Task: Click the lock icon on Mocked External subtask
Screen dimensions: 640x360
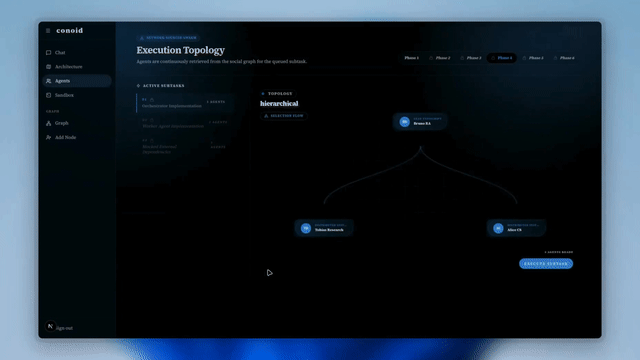Action: coord(152,140)
